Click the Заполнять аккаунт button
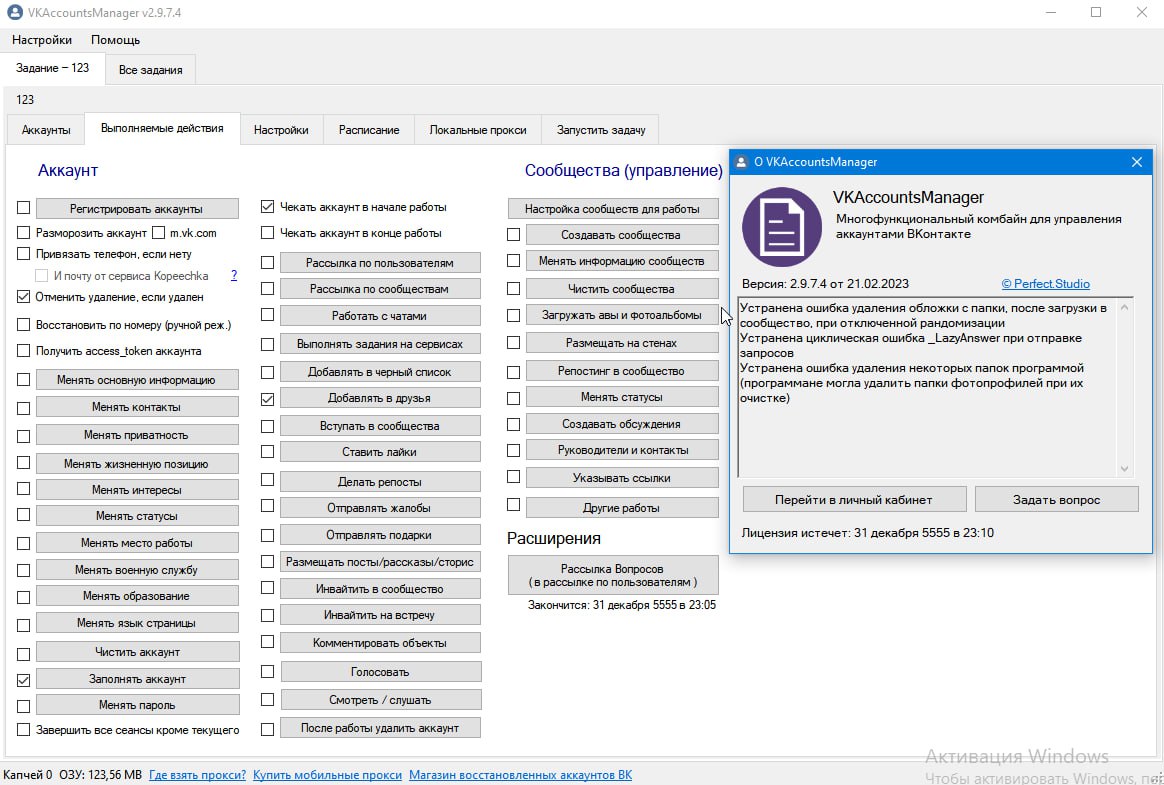 [137, 679]
